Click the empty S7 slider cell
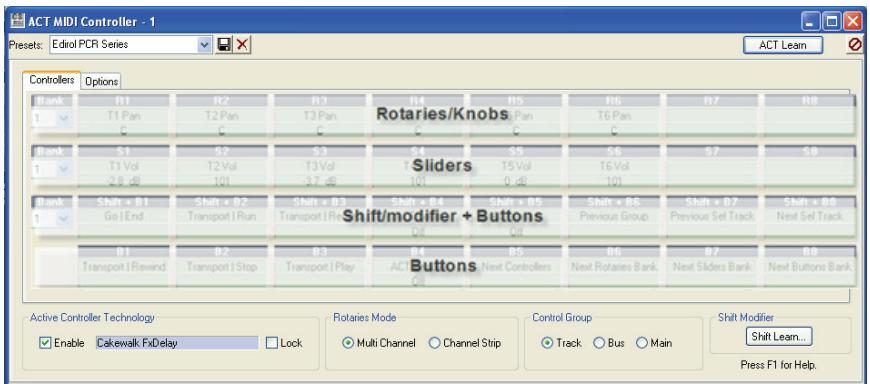The height and width of the screenshot is (384, 870). tap(712, 166)
